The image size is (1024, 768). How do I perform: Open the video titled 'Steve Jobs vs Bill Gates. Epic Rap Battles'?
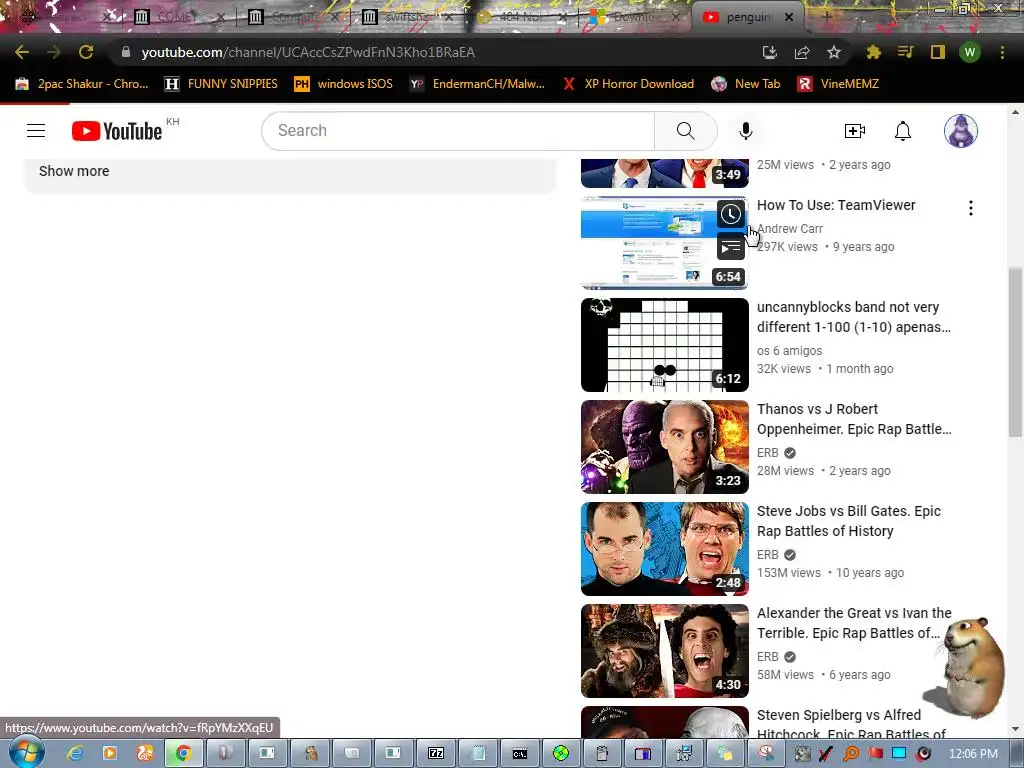[x=849, y=520]
